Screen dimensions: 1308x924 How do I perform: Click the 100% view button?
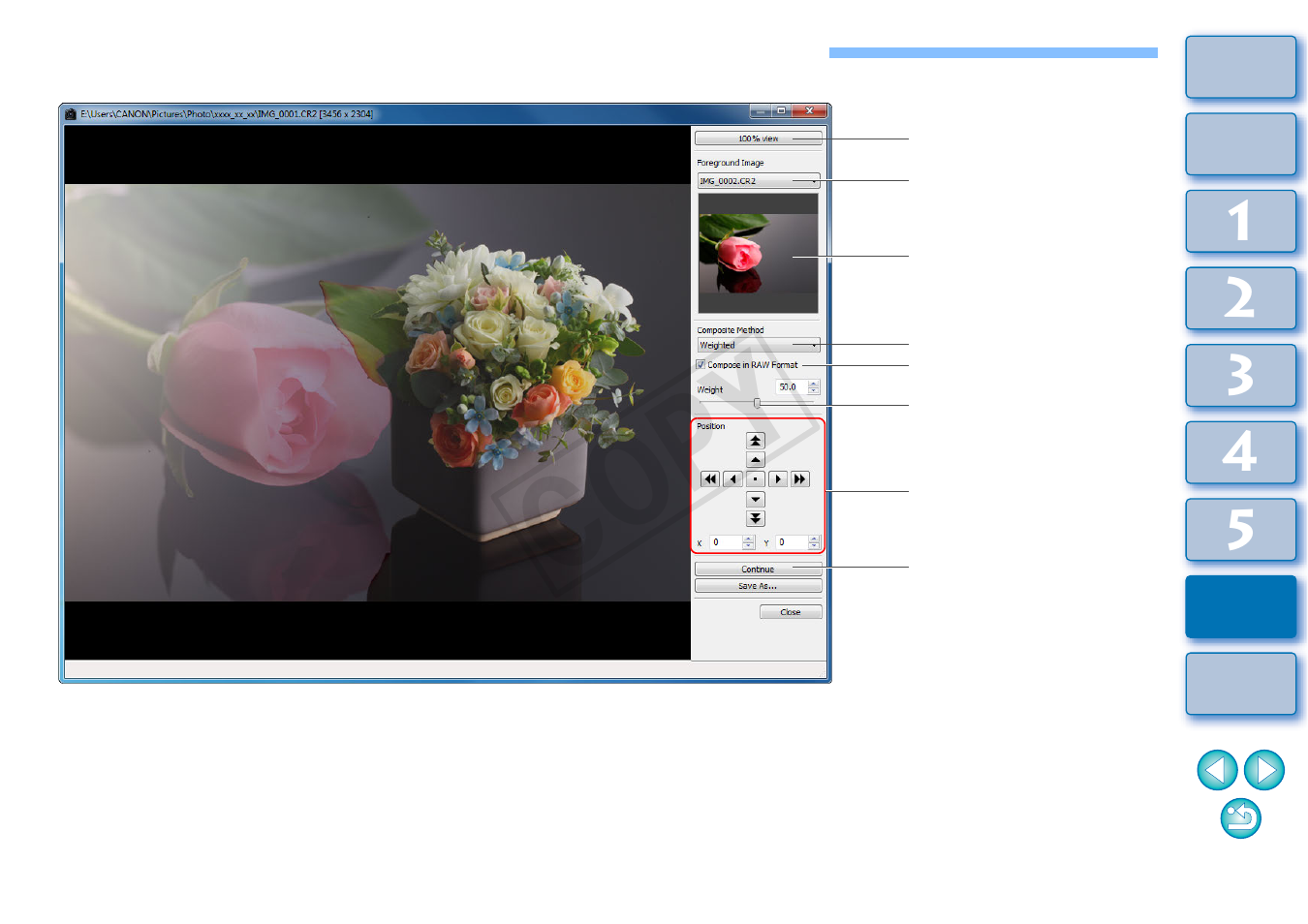(x=758, y=139)
